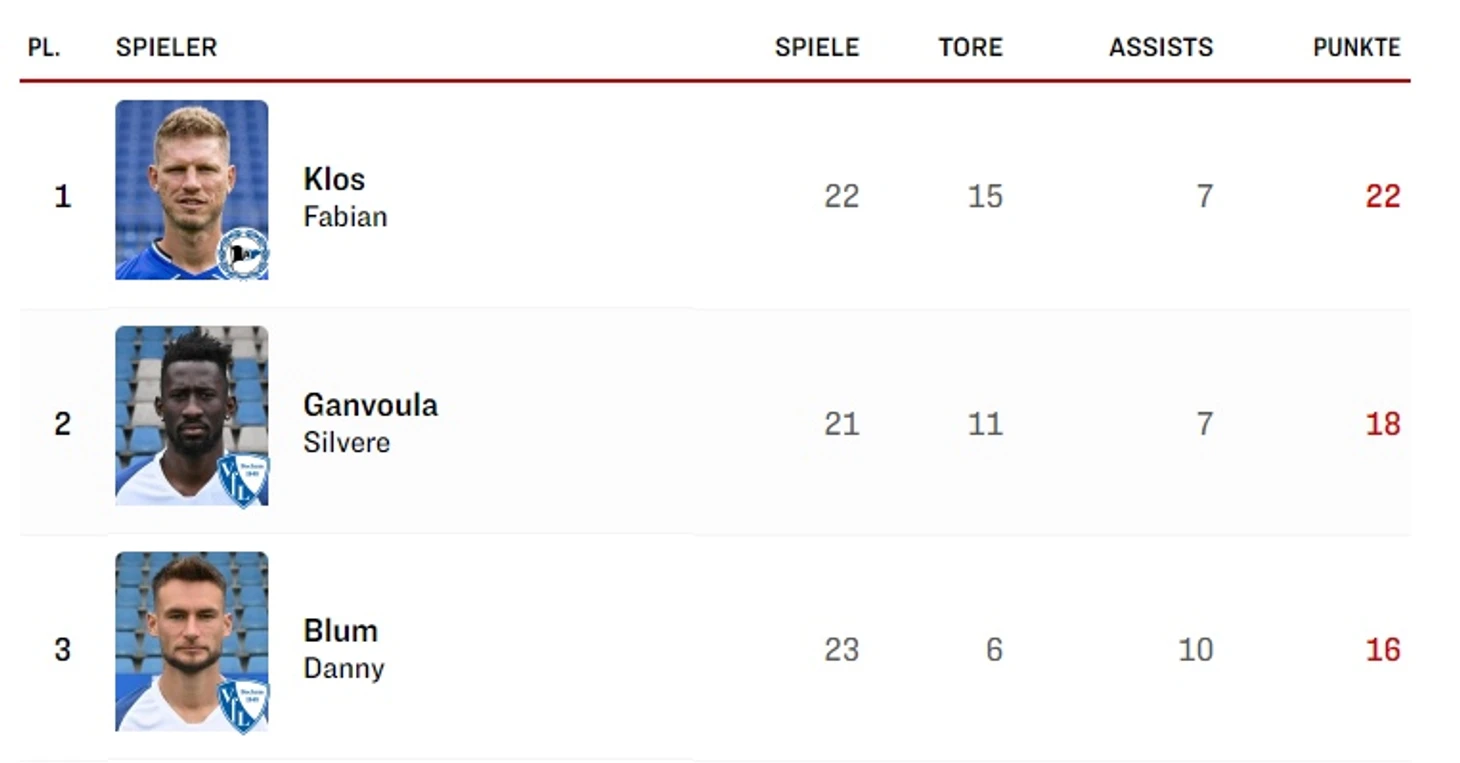Sort table by SPIELE column header

[817, 47]
